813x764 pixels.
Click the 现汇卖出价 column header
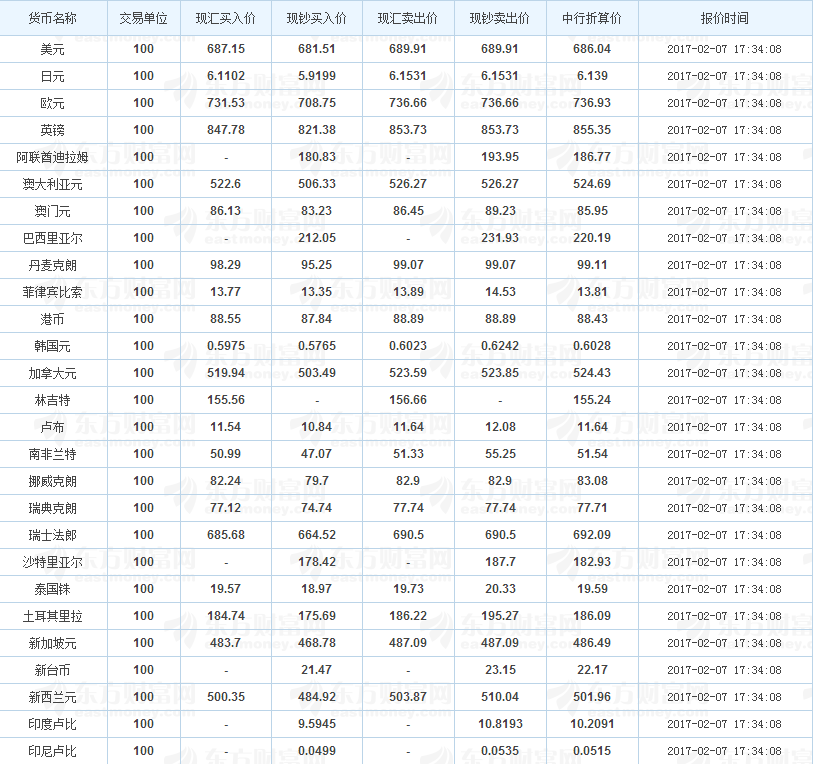point(408,19)
